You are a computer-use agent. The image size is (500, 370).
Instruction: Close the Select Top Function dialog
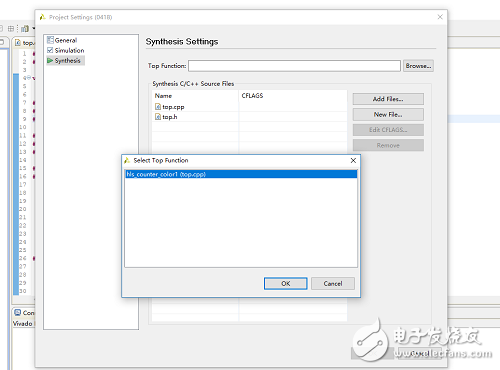pos(353,160)
